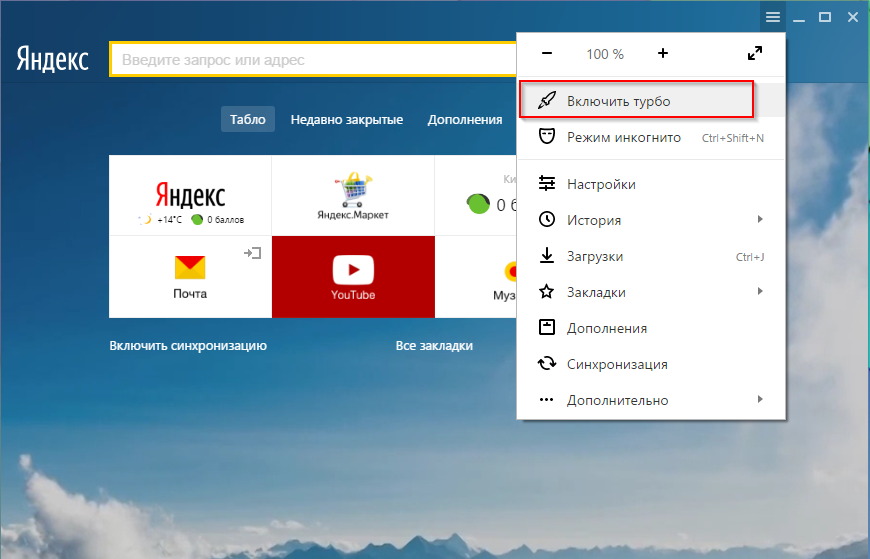
Task: Click the bookmarks star icon
Action: pyautogui.click(x=547, y=292)
